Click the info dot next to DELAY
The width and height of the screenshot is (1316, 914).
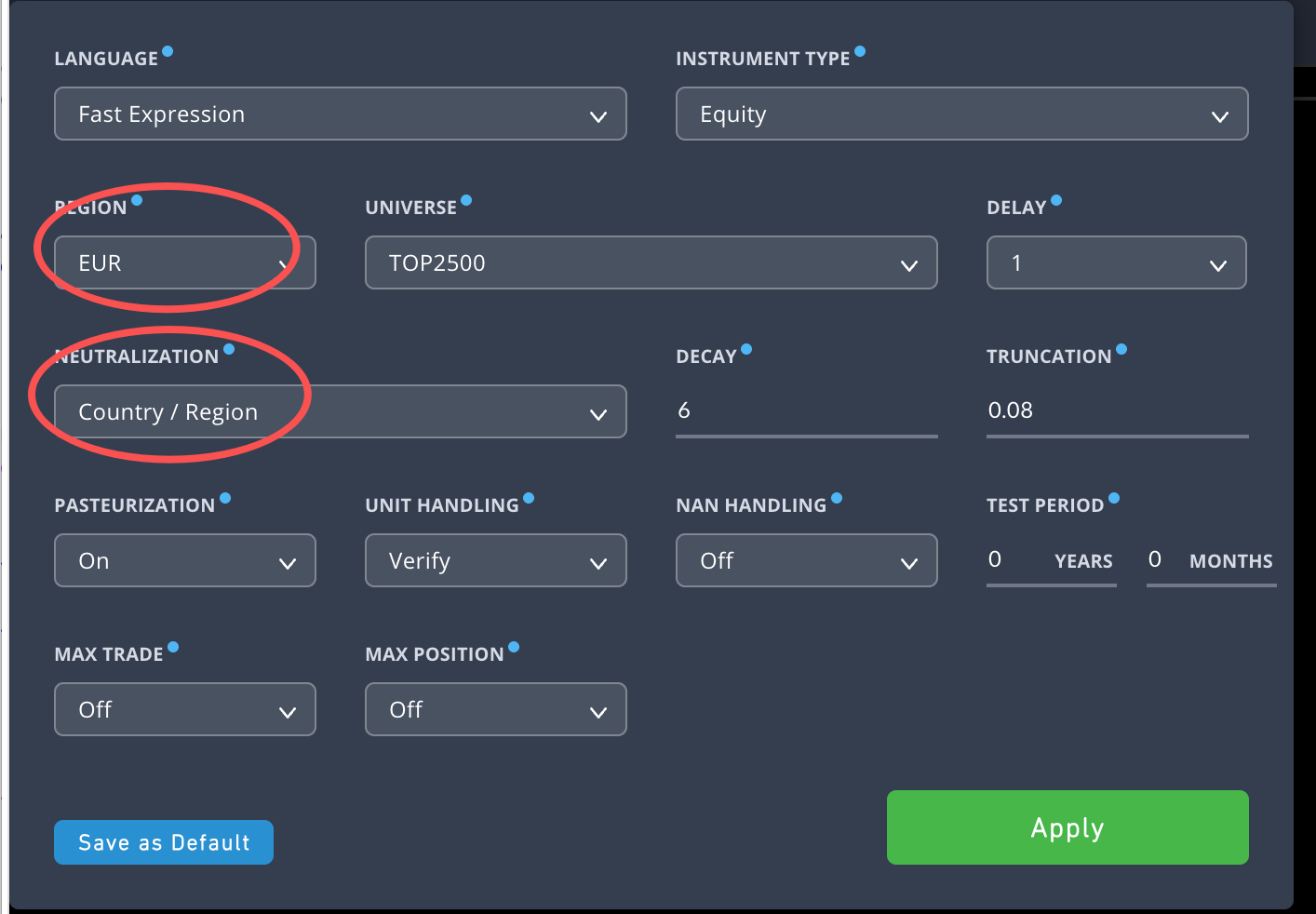1056,200
